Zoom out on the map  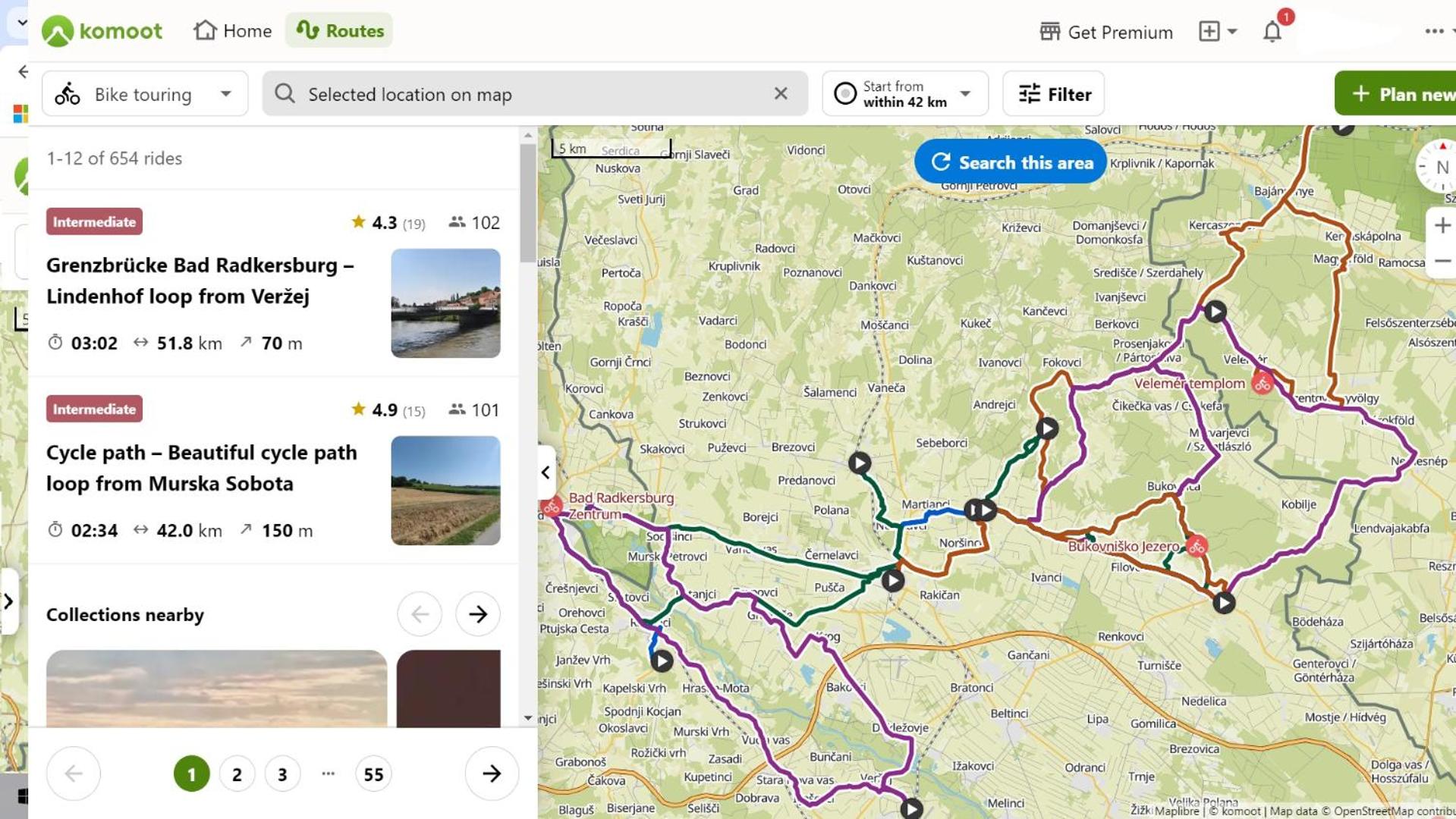[x=1442, y=261]
